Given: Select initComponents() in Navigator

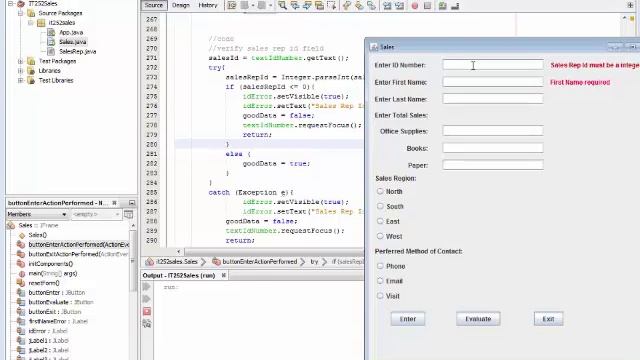Looking at the screenshot, I should [51, 264].
